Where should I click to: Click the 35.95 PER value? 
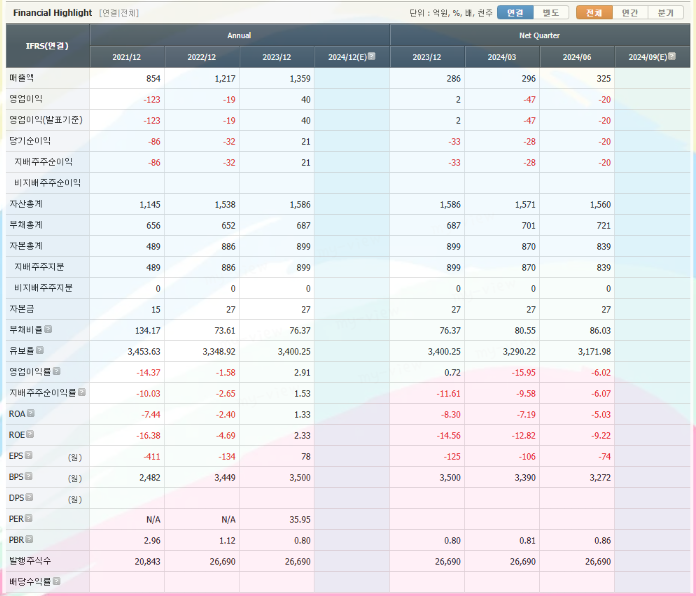click(x=300, y=519)
